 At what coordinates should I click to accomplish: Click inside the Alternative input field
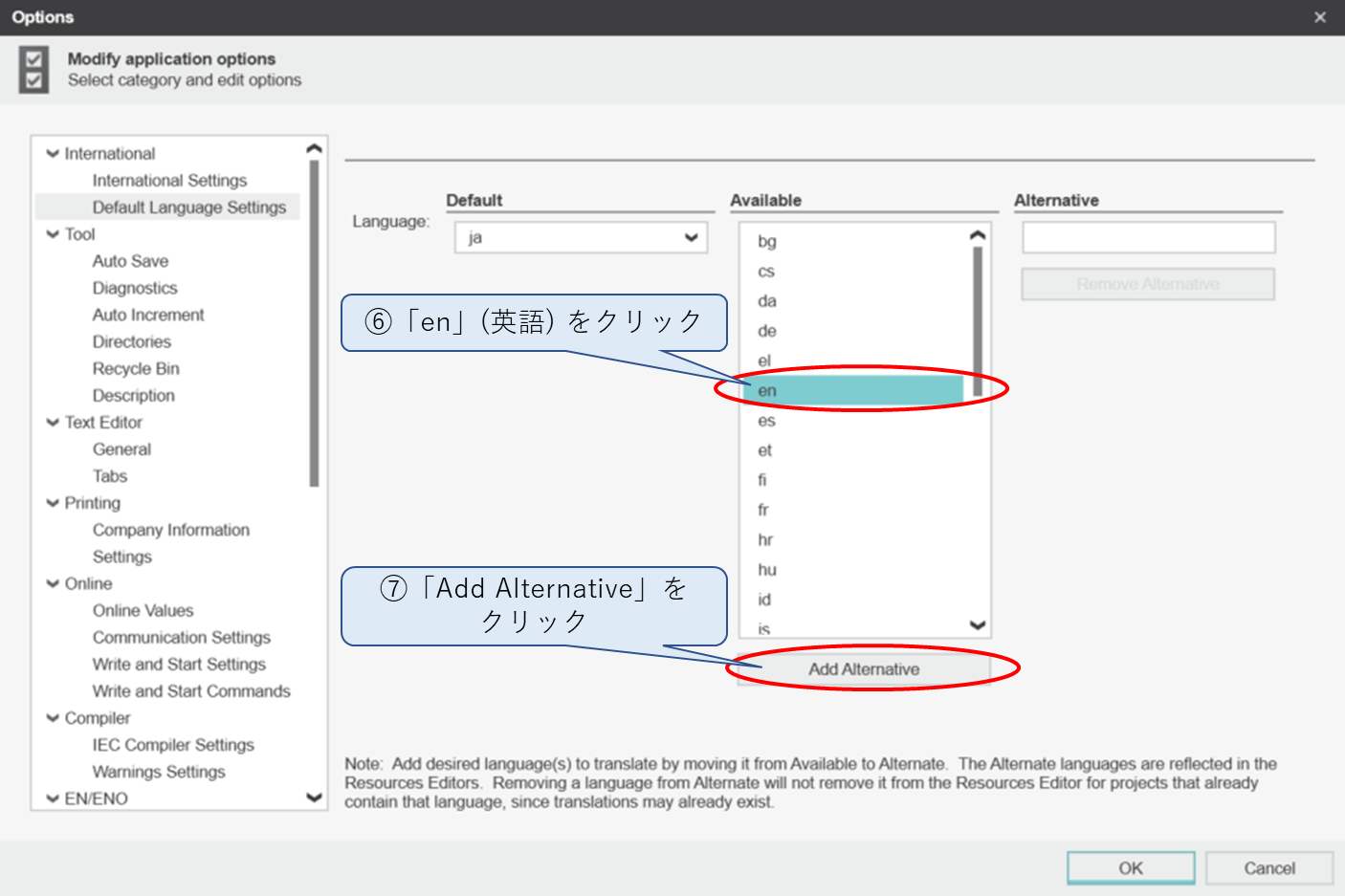point(1147,237)
